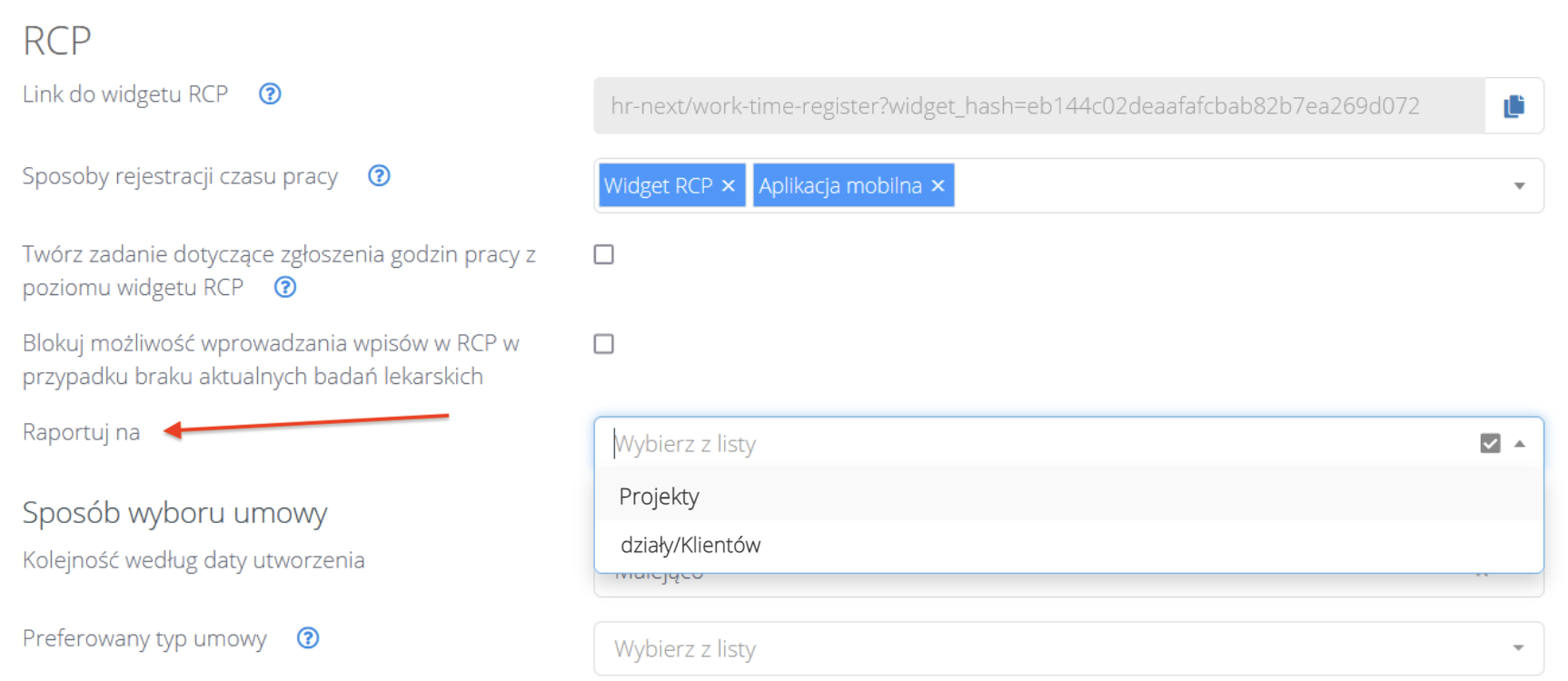Click select-all icon in Raportuj na dropdown
The width and height of the screenshot is (1568, 681).
pos(1490,443)
